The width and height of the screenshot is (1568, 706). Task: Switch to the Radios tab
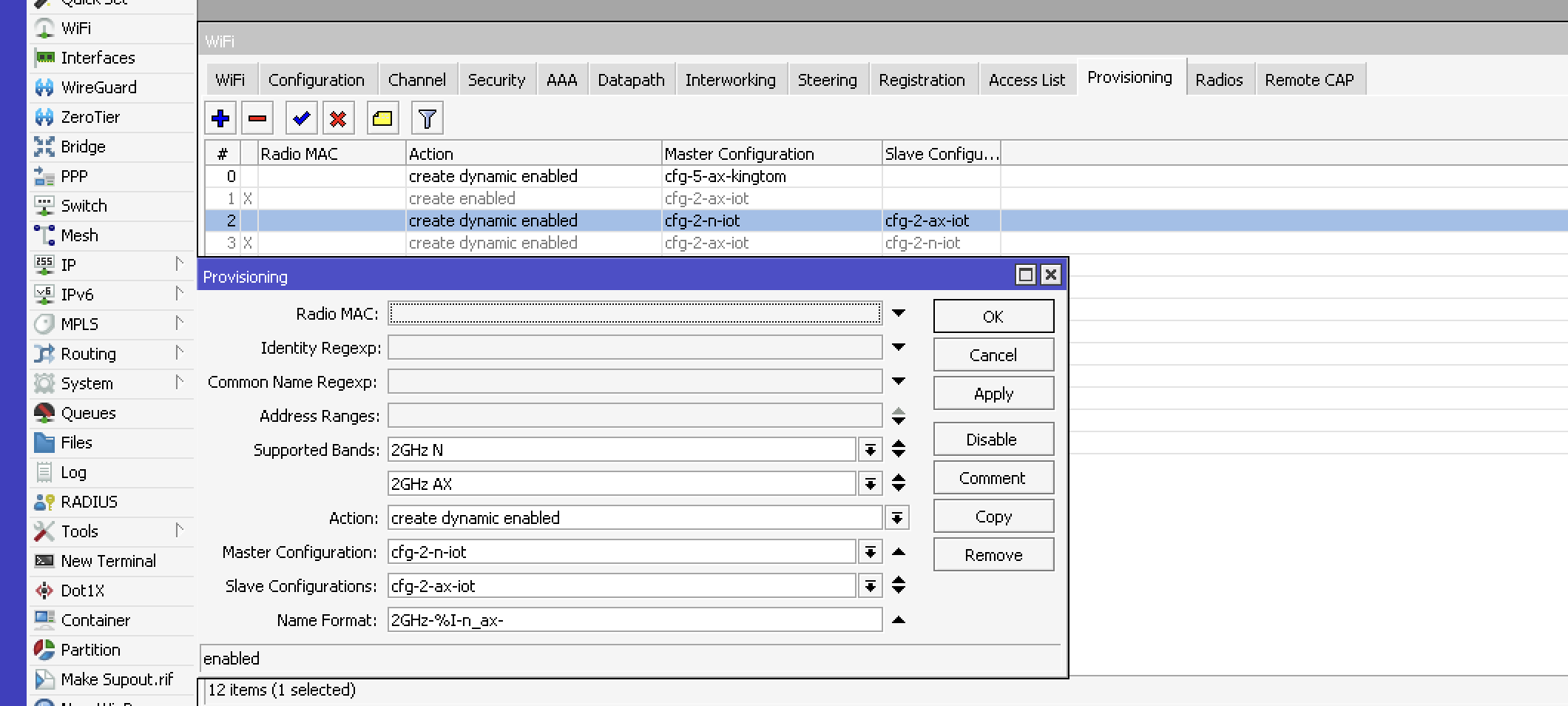(x=1219, y=80)
